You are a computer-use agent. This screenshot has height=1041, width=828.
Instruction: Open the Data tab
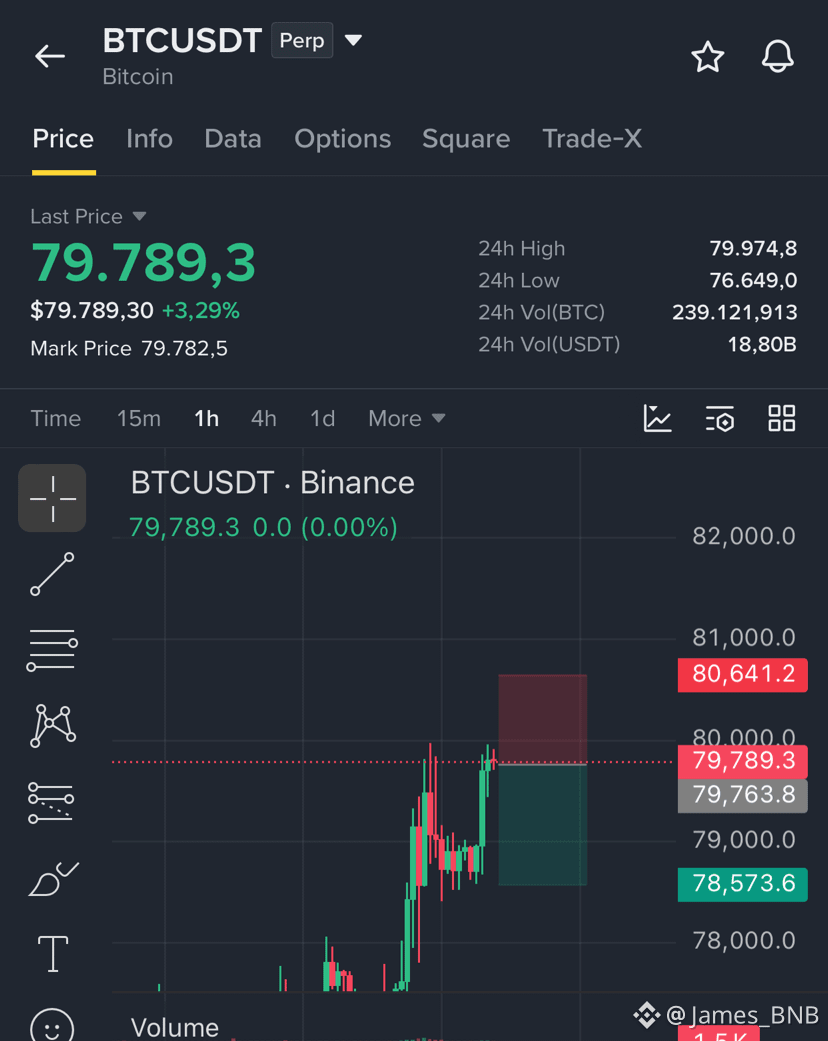(233, 139)
